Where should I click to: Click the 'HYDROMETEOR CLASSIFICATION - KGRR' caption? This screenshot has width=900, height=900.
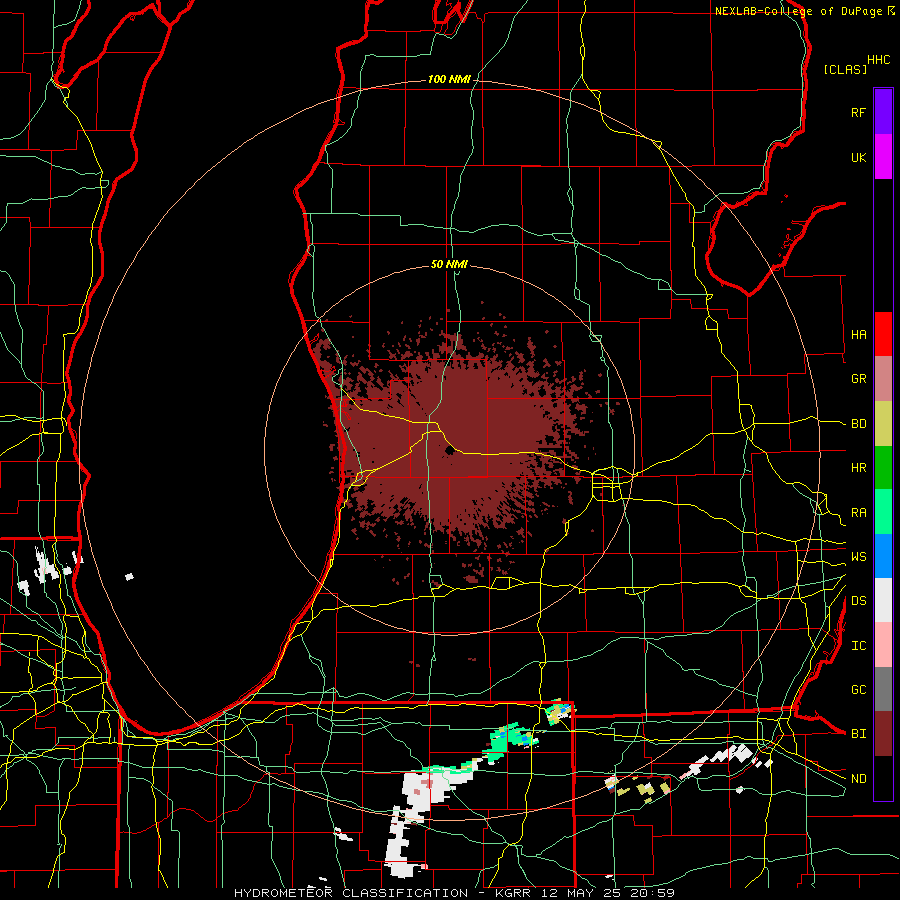(x=385, y=893)
